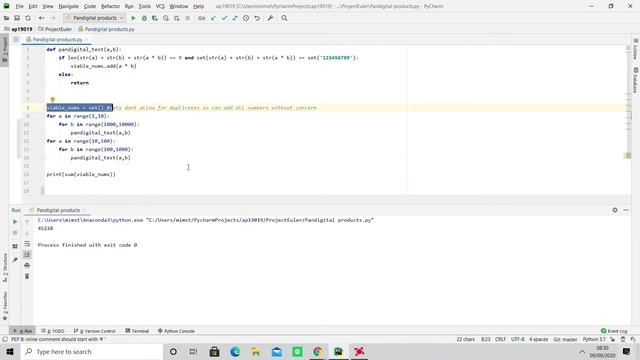This screenshot has height=360, width=640.
Task: Open the TODO tool window tab
Action: pyautogui.click(x=53, y=331)
